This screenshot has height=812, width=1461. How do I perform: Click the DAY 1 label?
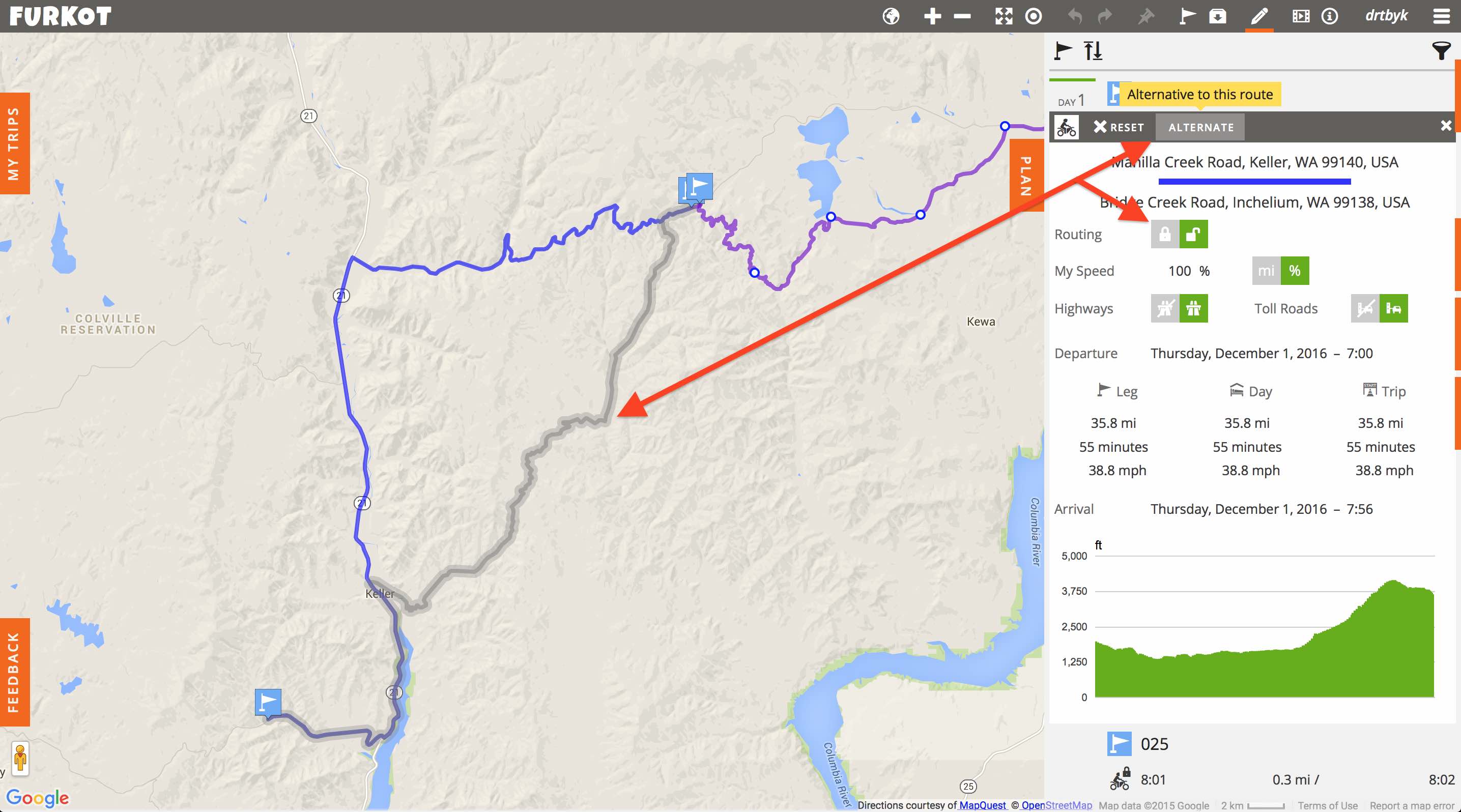tap(1071, 101)
